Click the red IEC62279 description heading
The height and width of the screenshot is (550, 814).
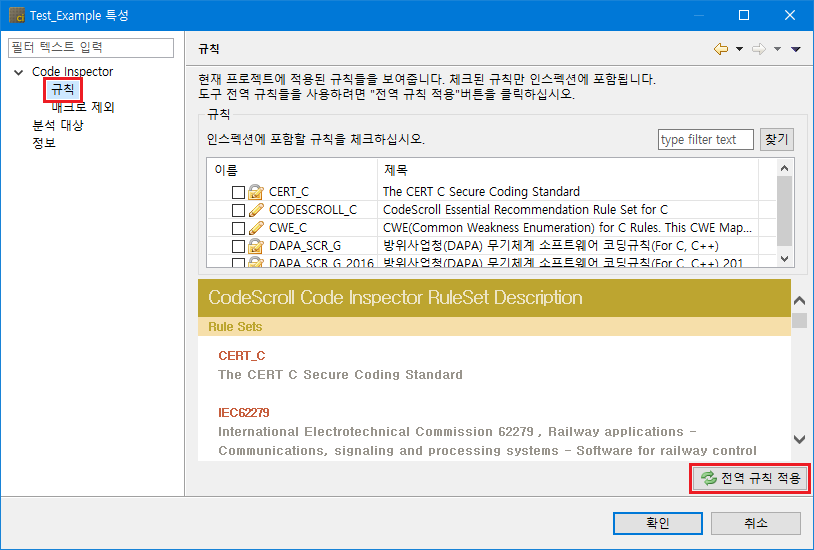click(243, 413)
